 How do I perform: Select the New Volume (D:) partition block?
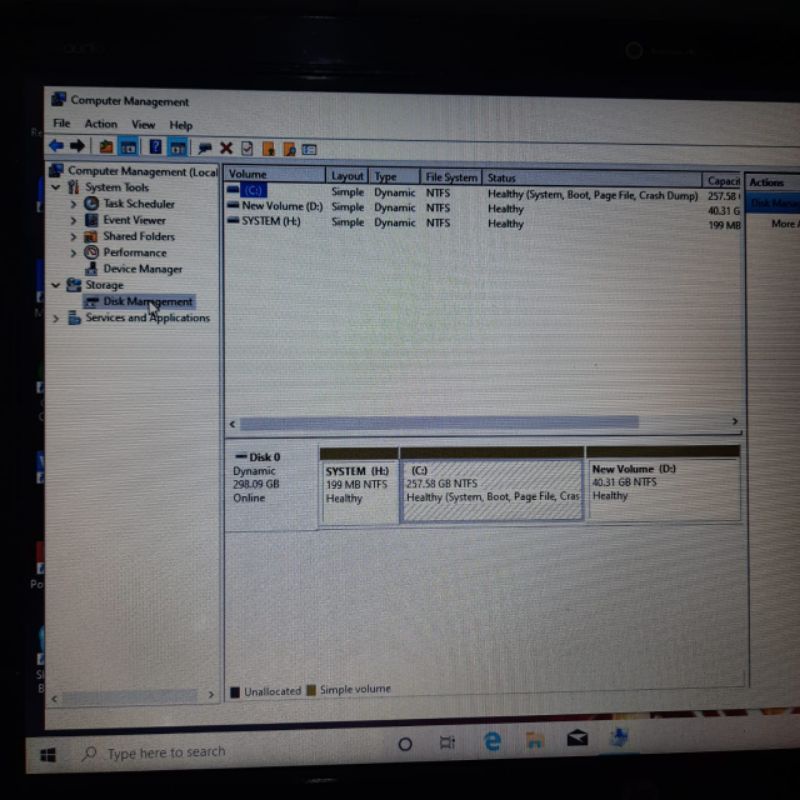[x=662, y=486]
